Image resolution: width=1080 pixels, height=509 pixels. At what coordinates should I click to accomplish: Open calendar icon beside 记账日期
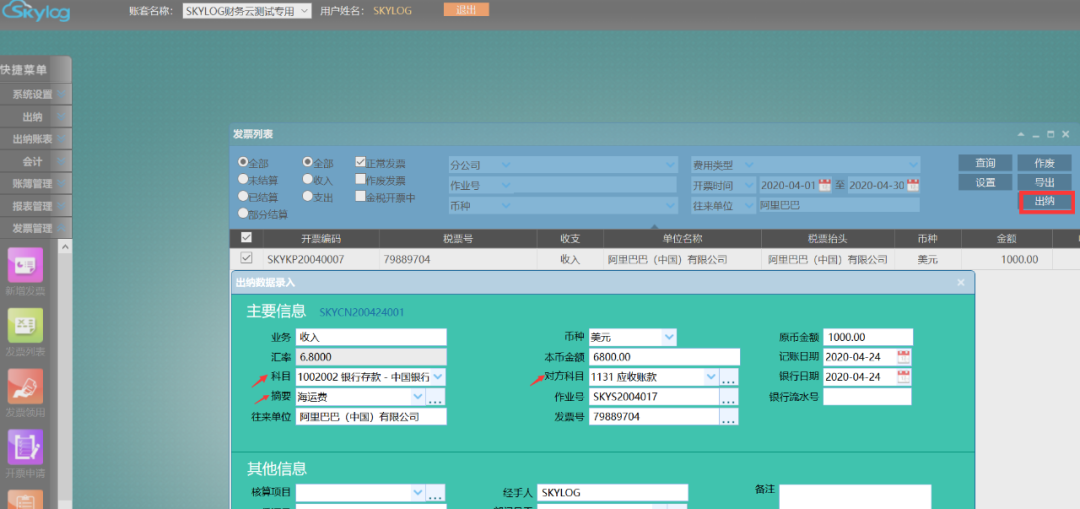coord(904,357)
